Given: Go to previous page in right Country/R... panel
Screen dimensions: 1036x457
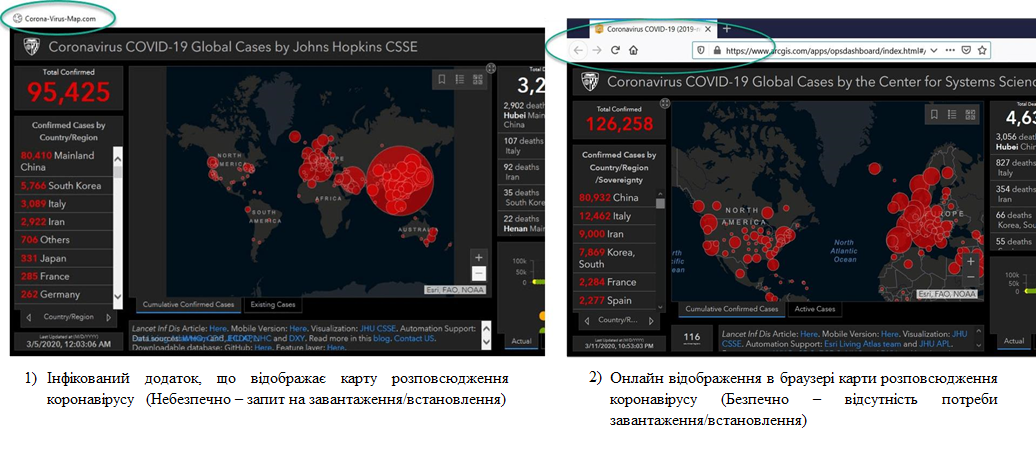Looking at the screenshot, I should 584,320.
